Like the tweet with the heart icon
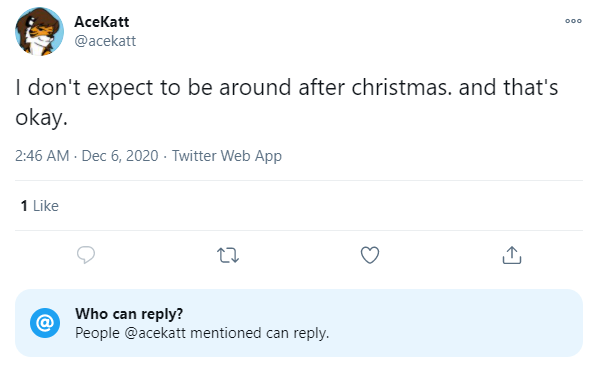 click(x=370, y=255)
